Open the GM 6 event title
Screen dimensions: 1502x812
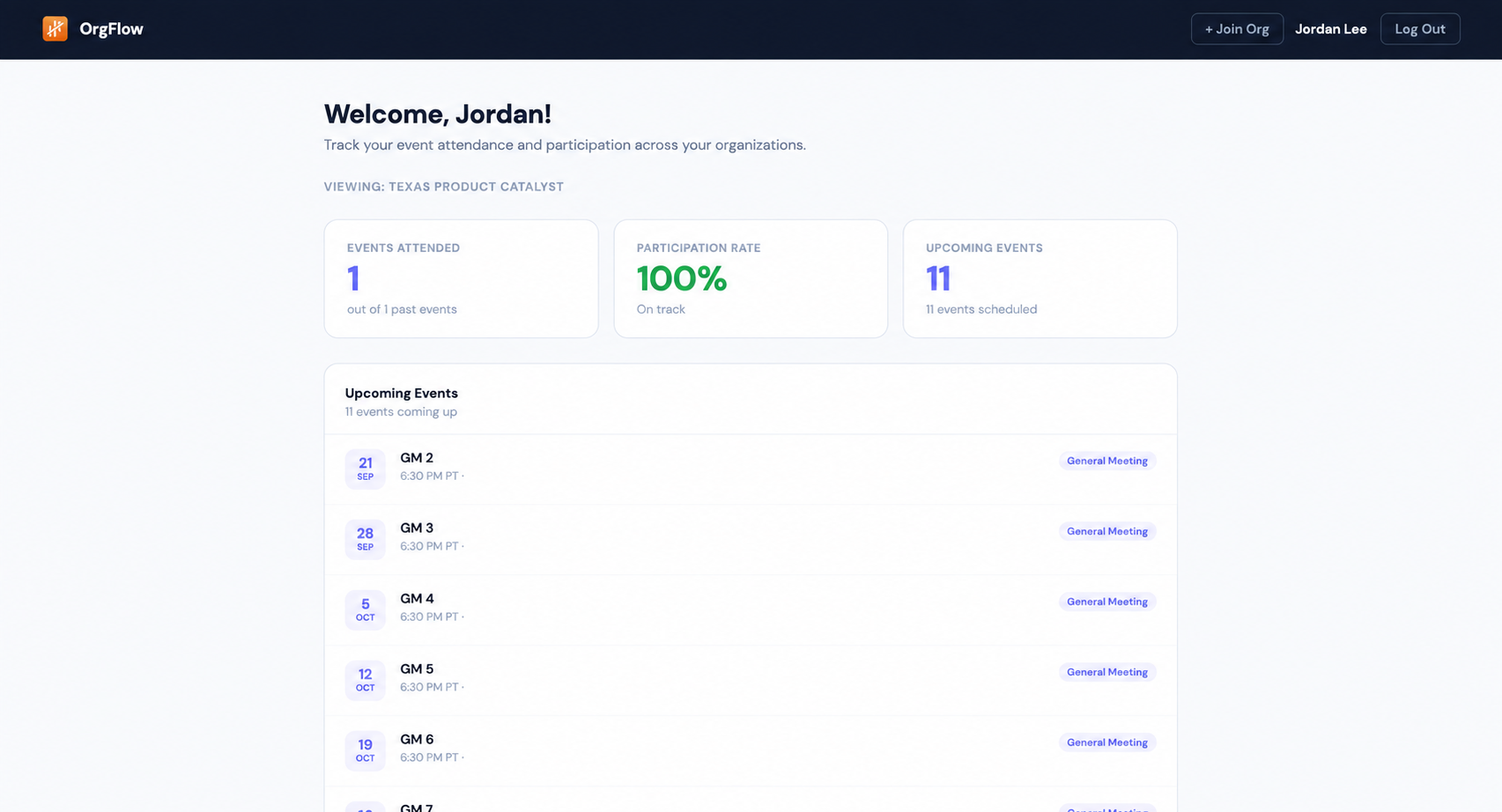[417, 740]
